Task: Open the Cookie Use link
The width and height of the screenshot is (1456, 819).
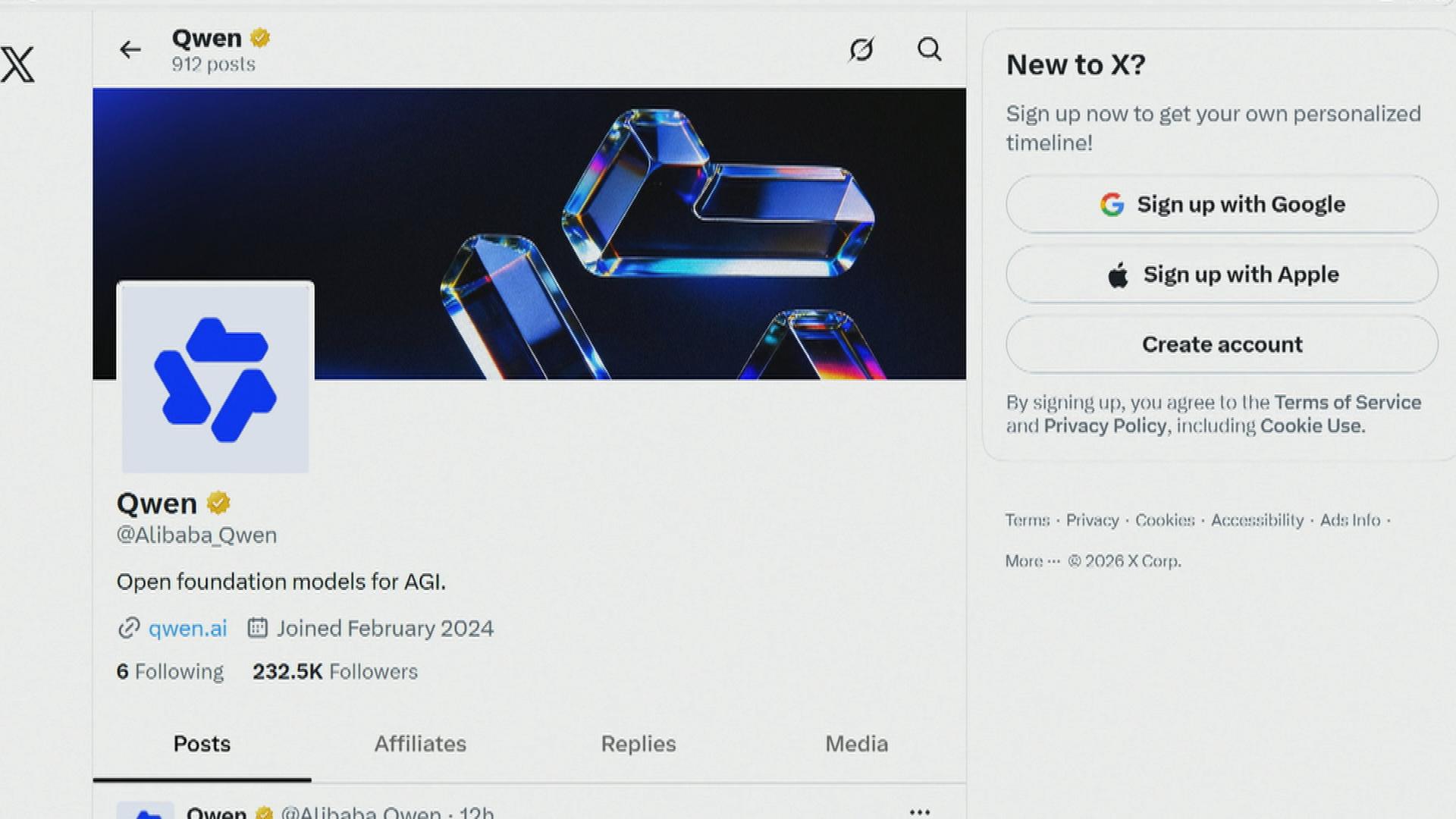Action: (x=1313, y=426)
